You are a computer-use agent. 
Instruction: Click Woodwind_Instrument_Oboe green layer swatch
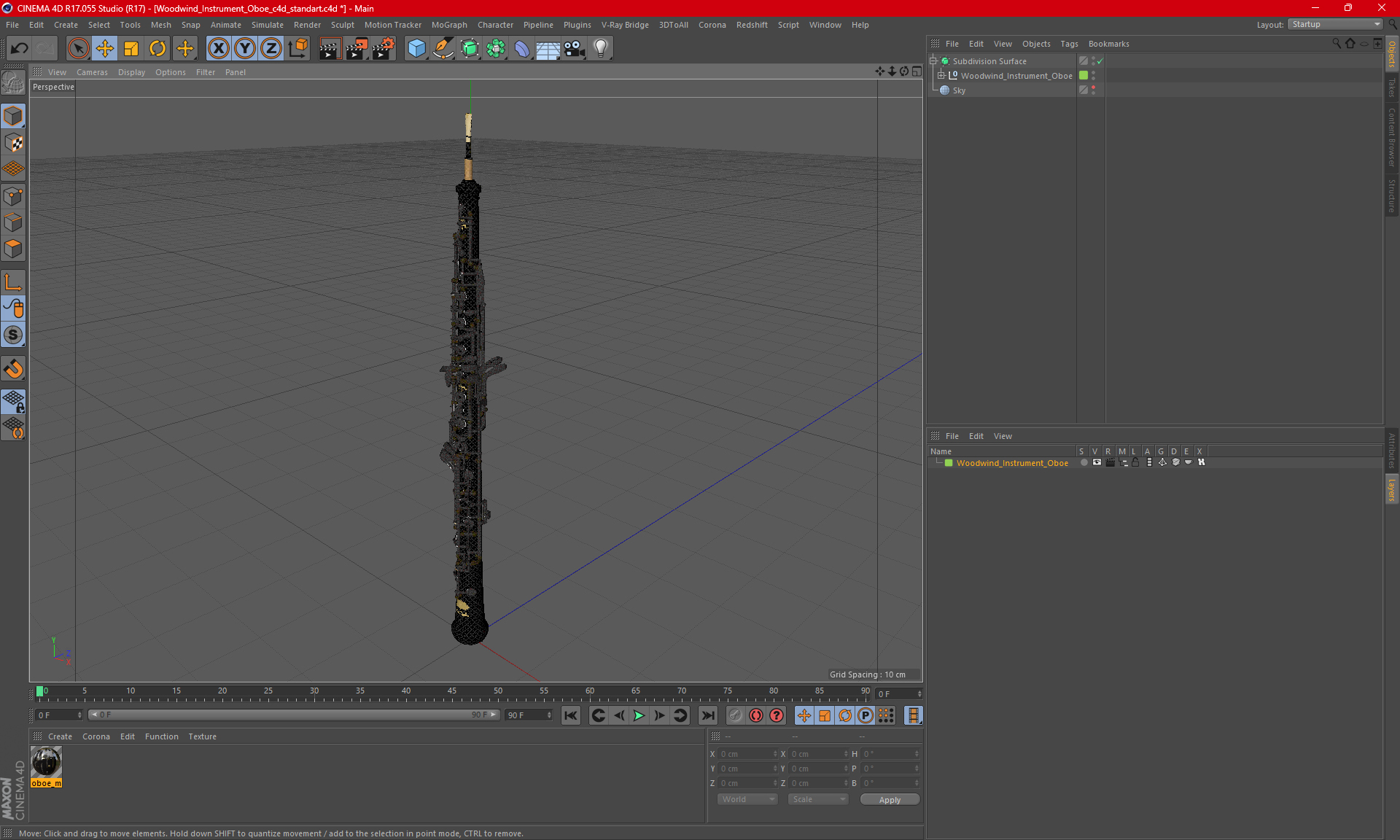(1084, 76)
